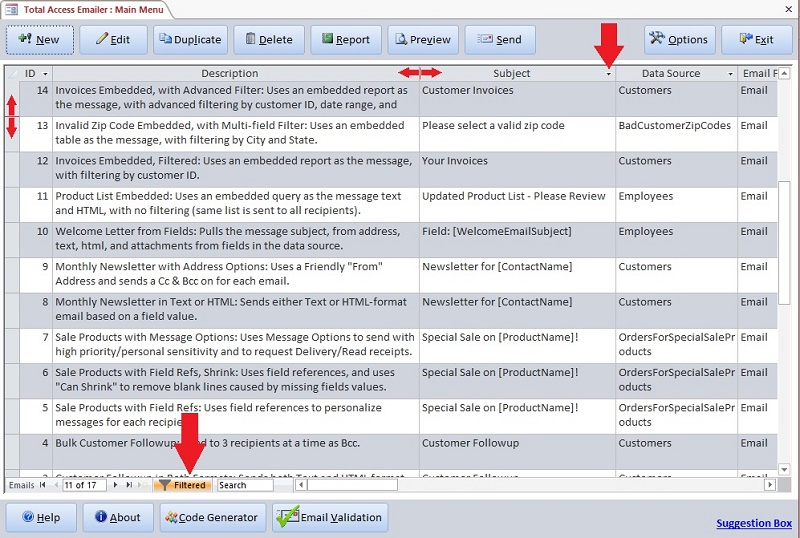Expand the ID column dropdown arrow

[45, 74]
